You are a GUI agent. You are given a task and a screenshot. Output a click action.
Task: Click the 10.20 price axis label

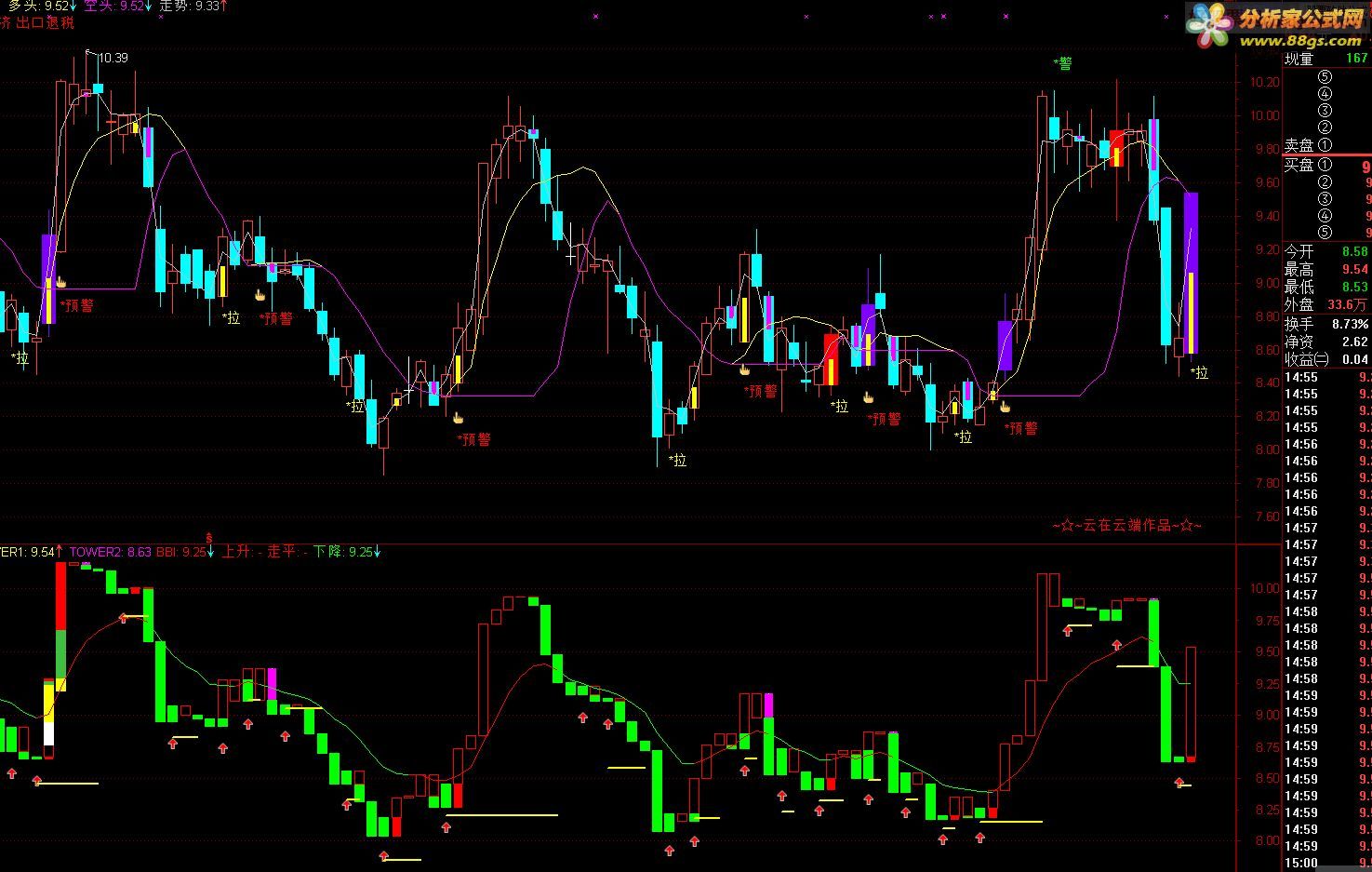[1264, 82]
